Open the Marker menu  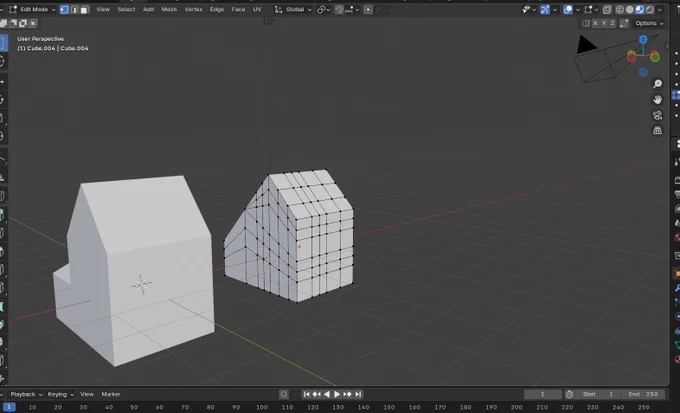(x=111, y=394)
